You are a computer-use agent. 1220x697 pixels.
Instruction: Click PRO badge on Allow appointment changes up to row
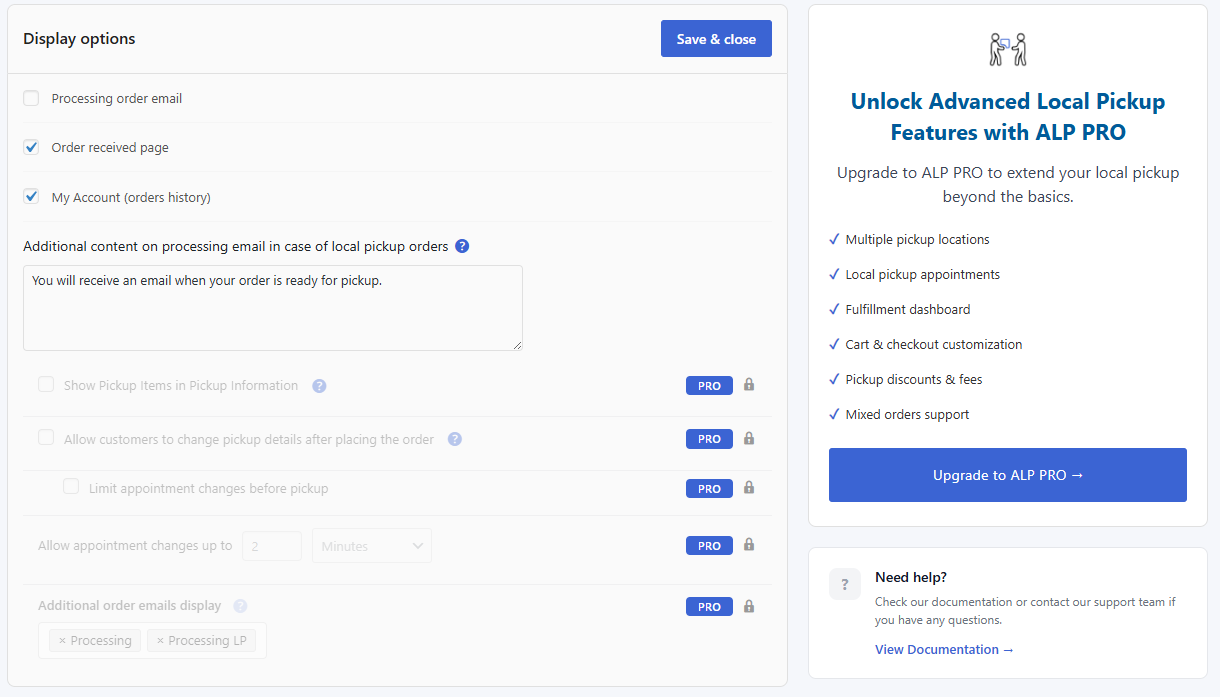point(709,546)
